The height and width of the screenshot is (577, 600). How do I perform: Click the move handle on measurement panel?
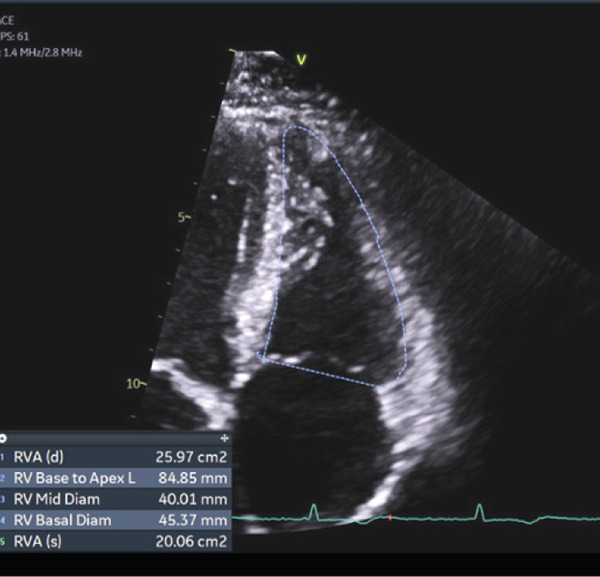click(x=225, y=438)
